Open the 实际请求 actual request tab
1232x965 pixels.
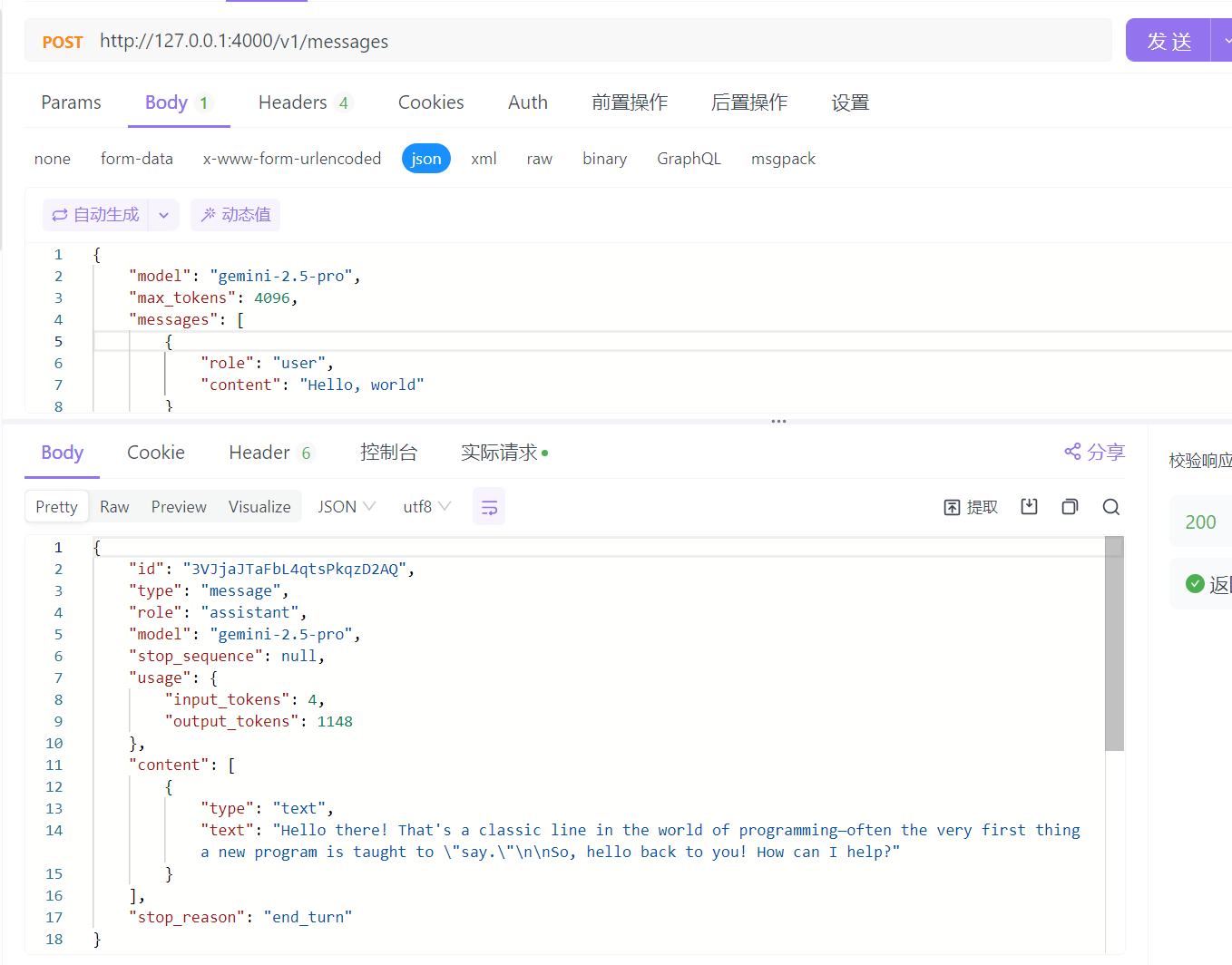(x=497, y=452)
